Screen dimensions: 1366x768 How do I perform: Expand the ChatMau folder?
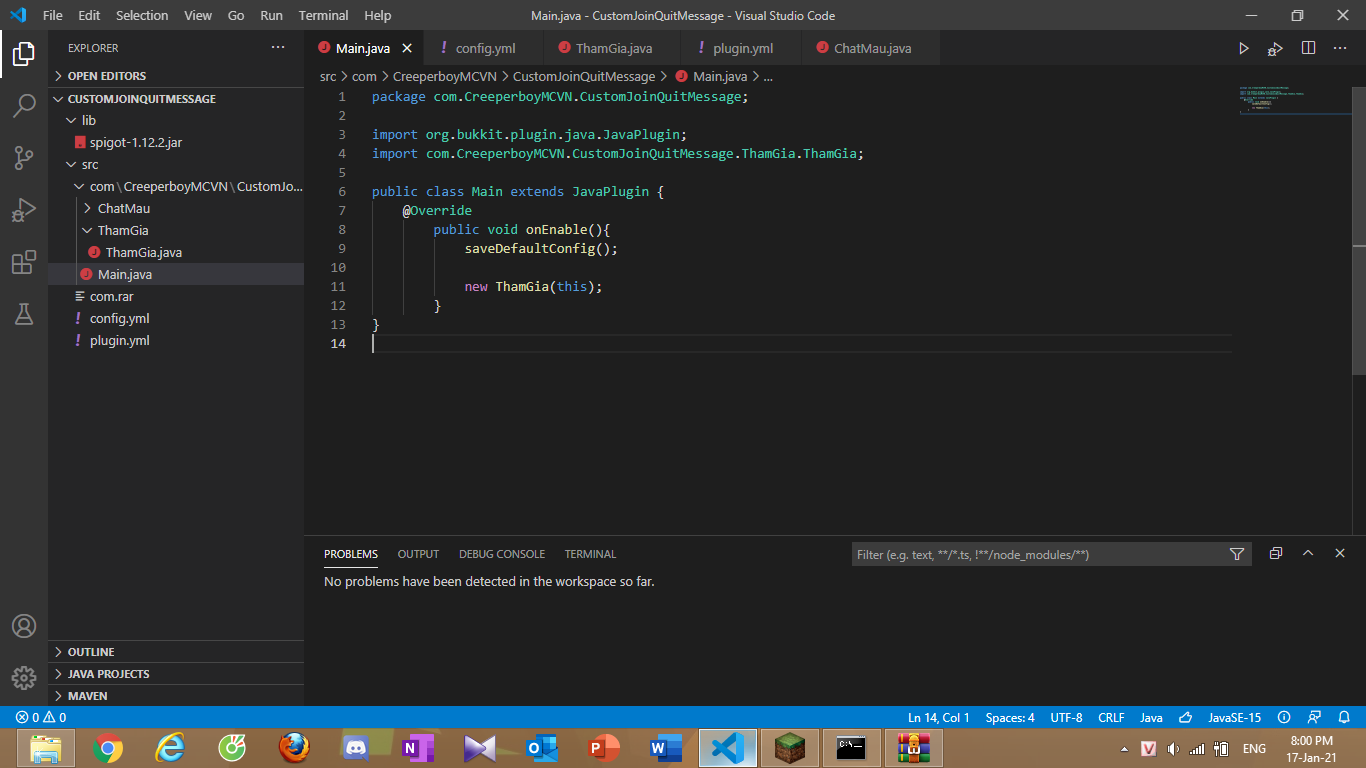123,208
